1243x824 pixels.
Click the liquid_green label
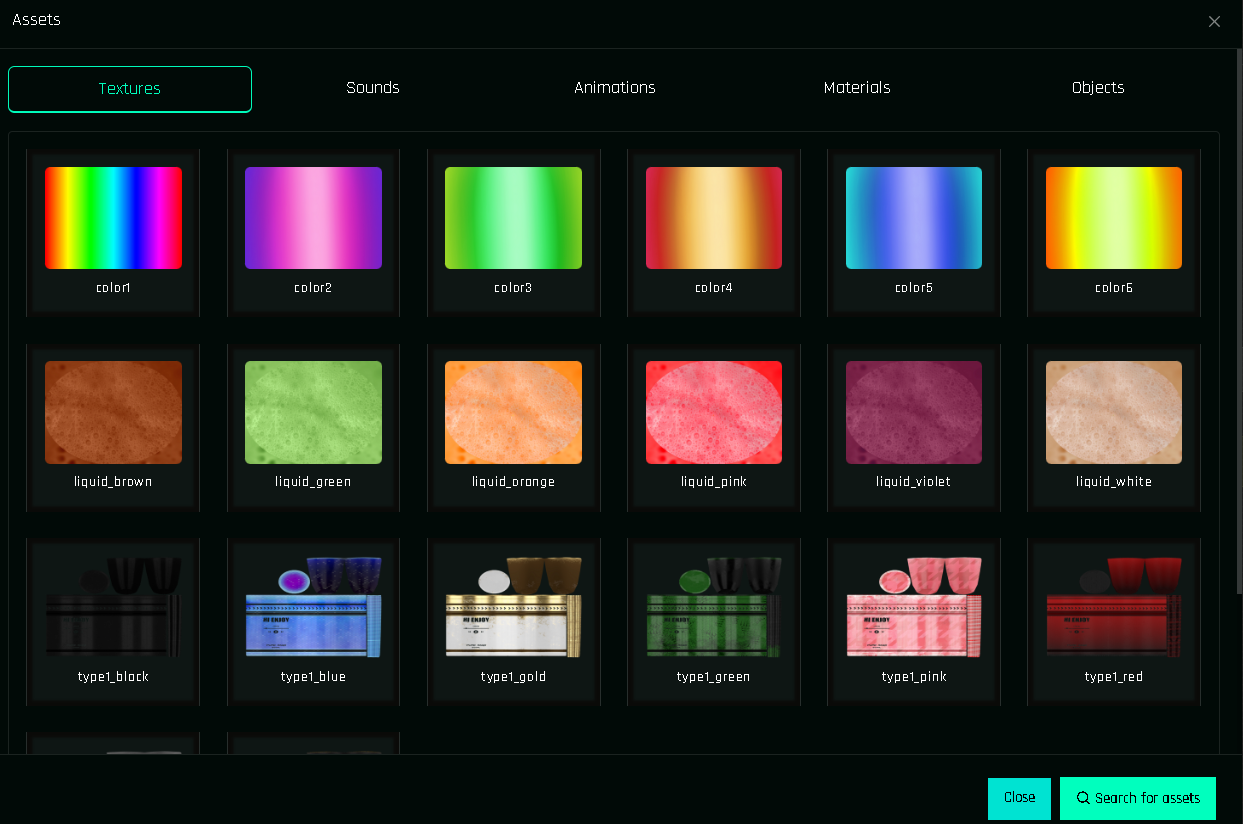coord(313,482)
